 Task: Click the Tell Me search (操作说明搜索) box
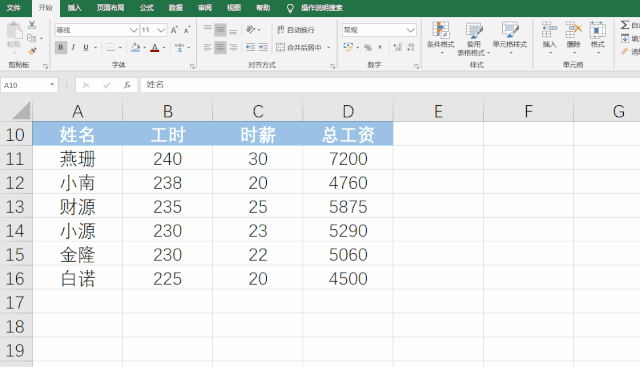(x=315, y=8)
